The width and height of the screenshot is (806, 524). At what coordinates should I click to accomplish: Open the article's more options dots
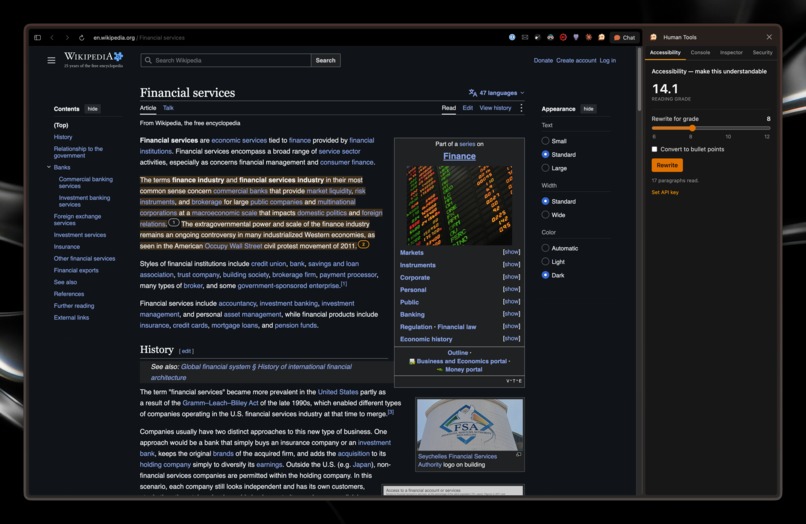(x=521, y=108)
